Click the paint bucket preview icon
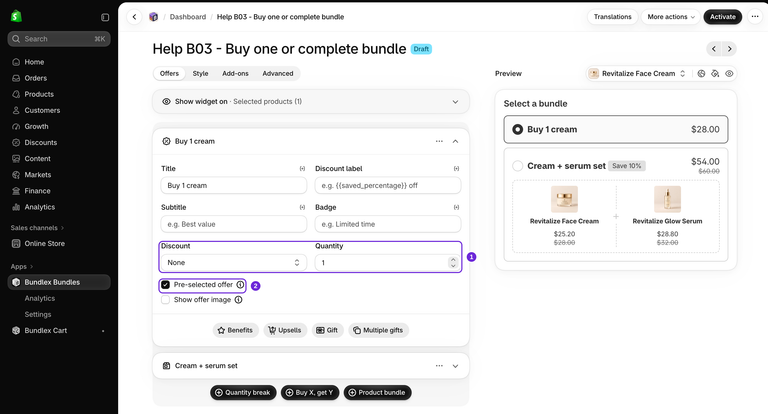Image resolution: width=768 pixels, height=414 pixels. point(715,73)
